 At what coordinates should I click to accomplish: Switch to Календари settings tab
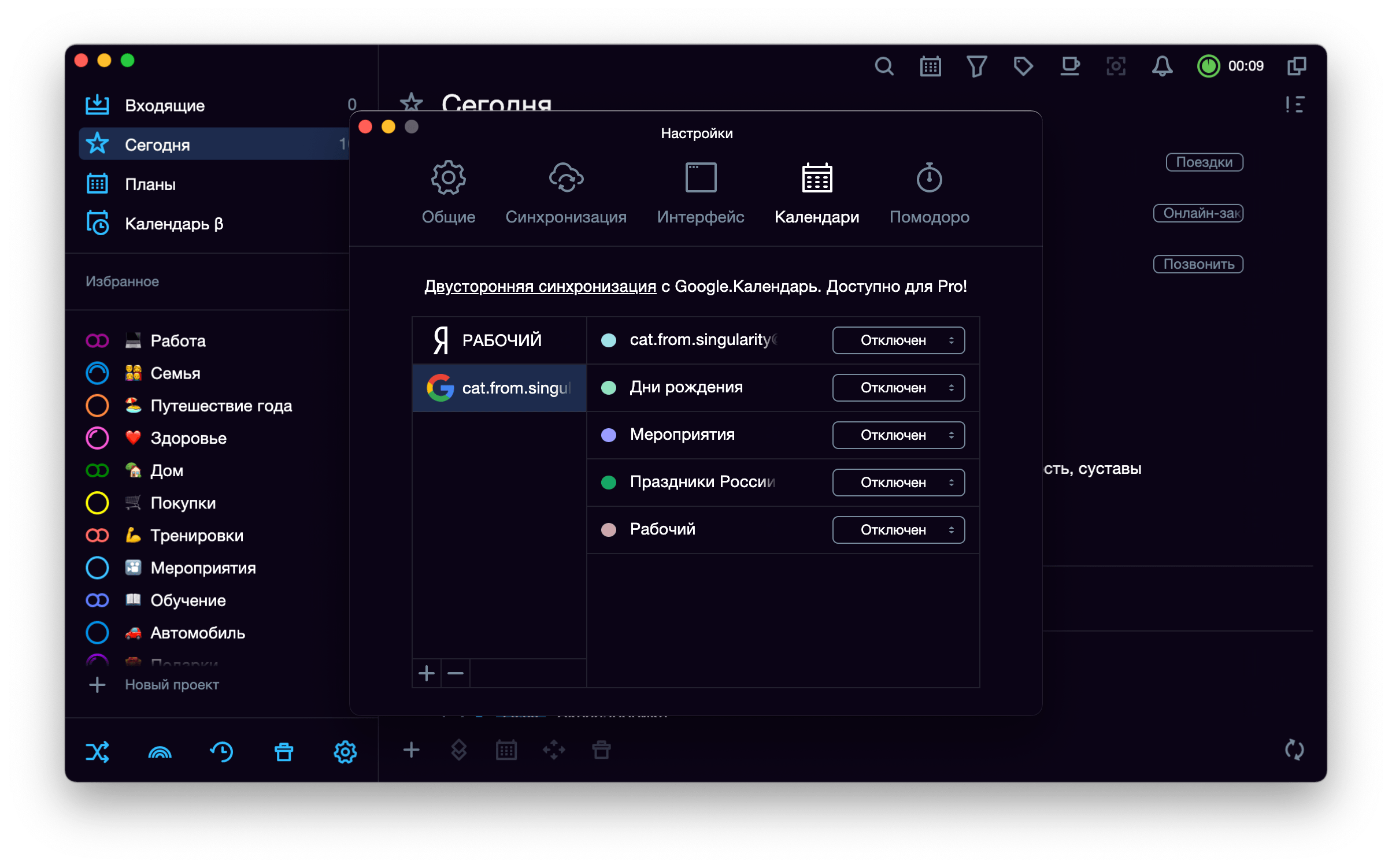pyautogui.click(x=817, y=193)
